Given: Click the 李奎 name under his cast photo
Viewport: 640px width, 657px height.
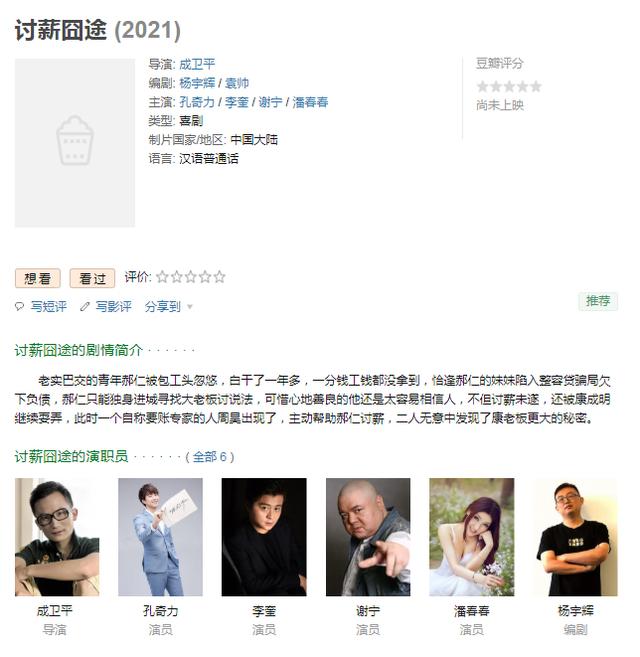Looking at the screenshot, I should click(x=264, y=611).
